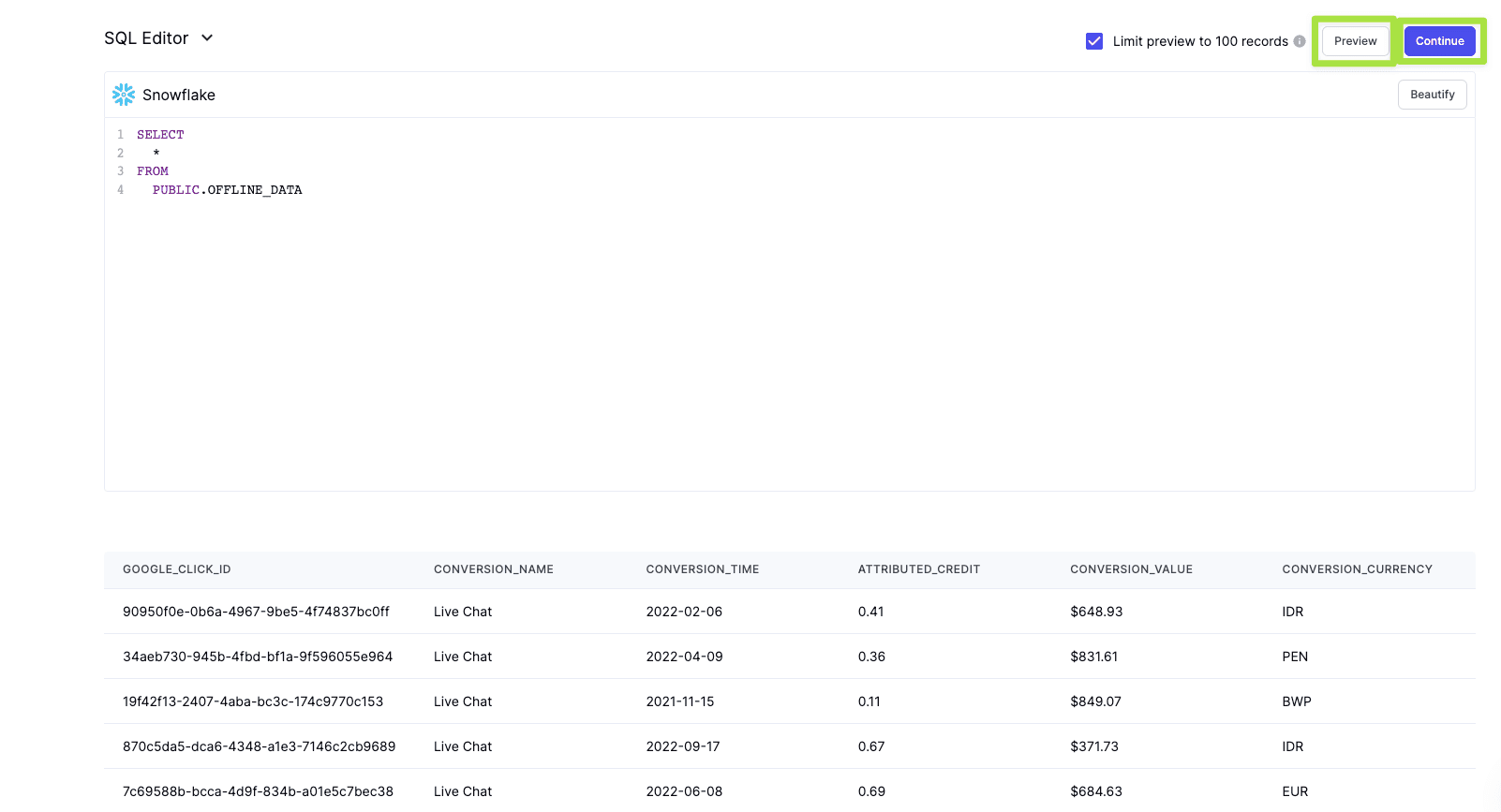
Task: Click the blue Continue button
Action: coord(1439,41)
